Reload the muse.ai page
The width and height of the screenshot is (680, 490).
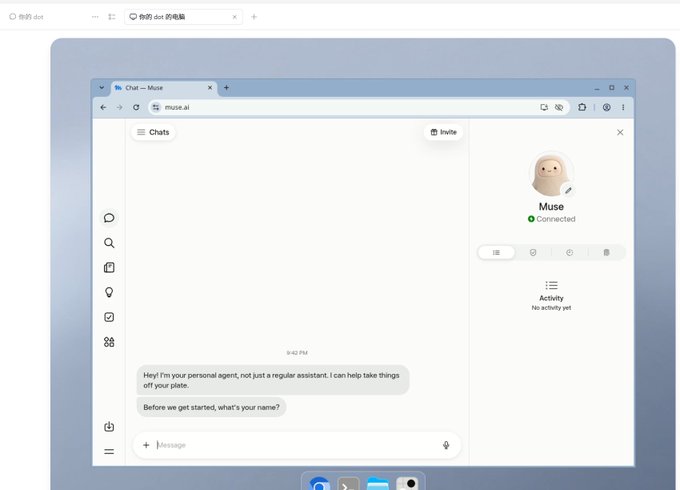point(136,107)
